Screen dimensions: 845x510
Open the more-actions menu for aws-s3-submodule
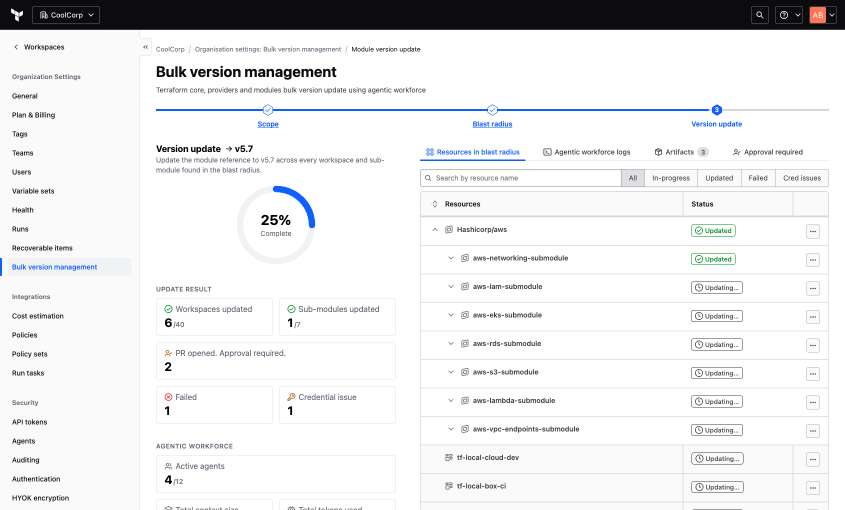pyautogui.click(x=813, y=374)
